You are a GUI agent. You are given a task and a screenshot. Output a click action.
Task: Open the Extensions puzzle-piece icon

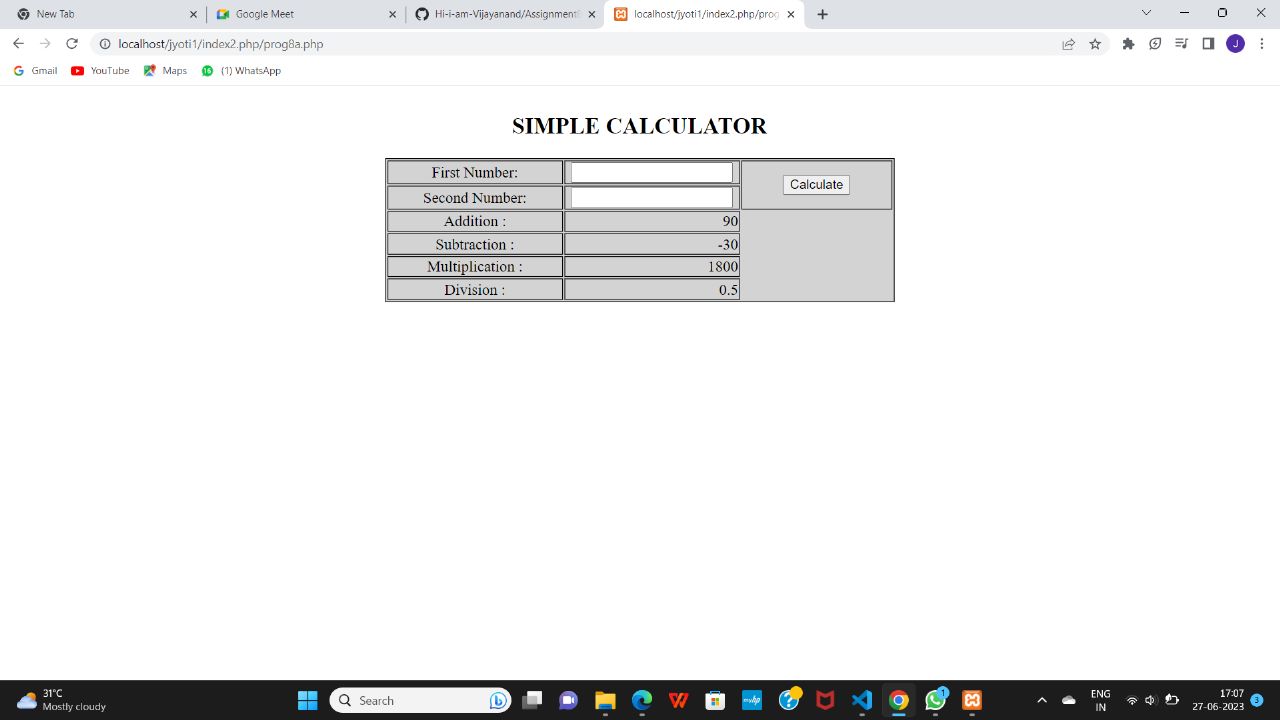click(x=1128, y=44)
